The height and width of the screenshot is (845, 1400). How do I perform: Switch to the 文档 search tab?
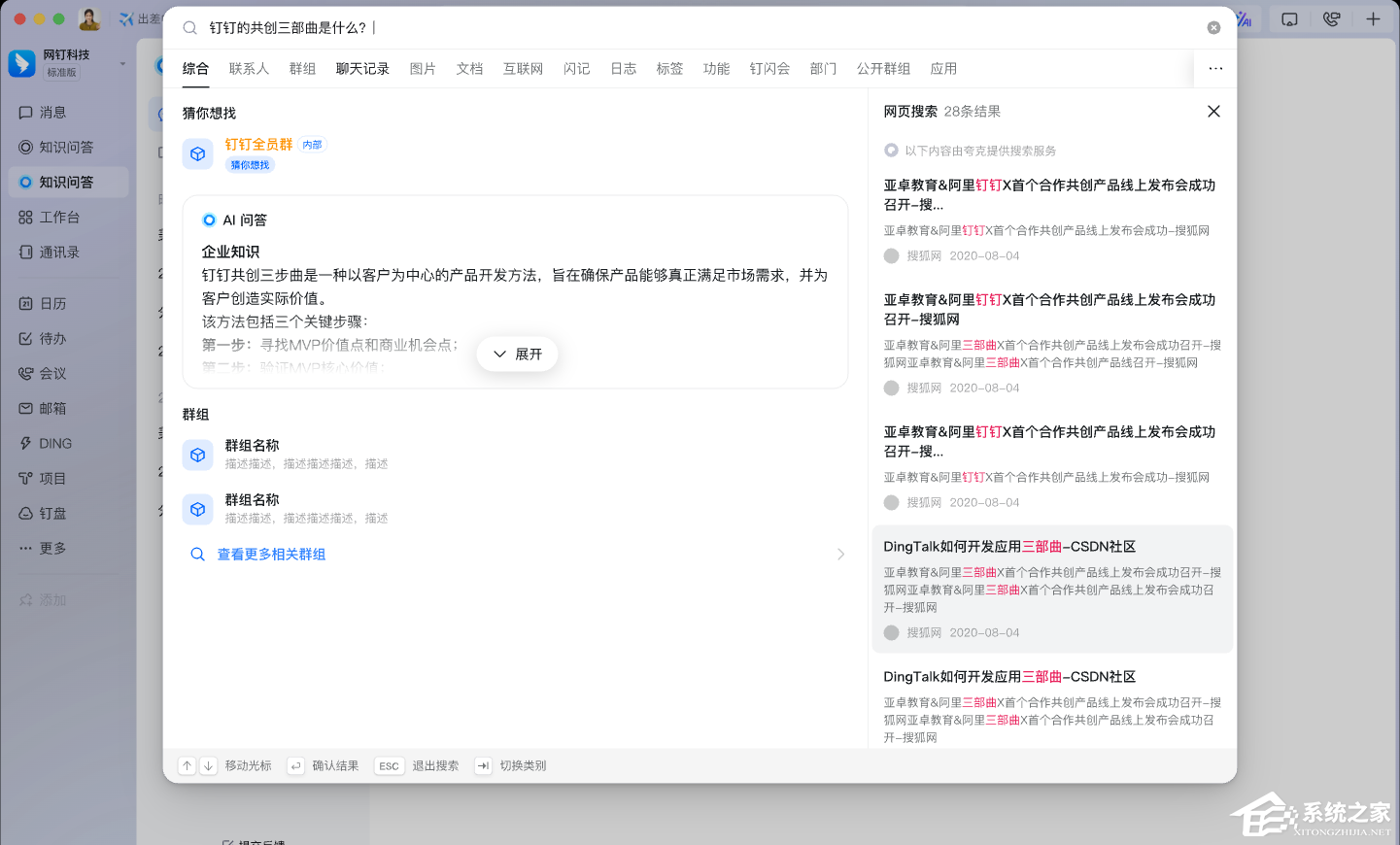pos(469,68)
